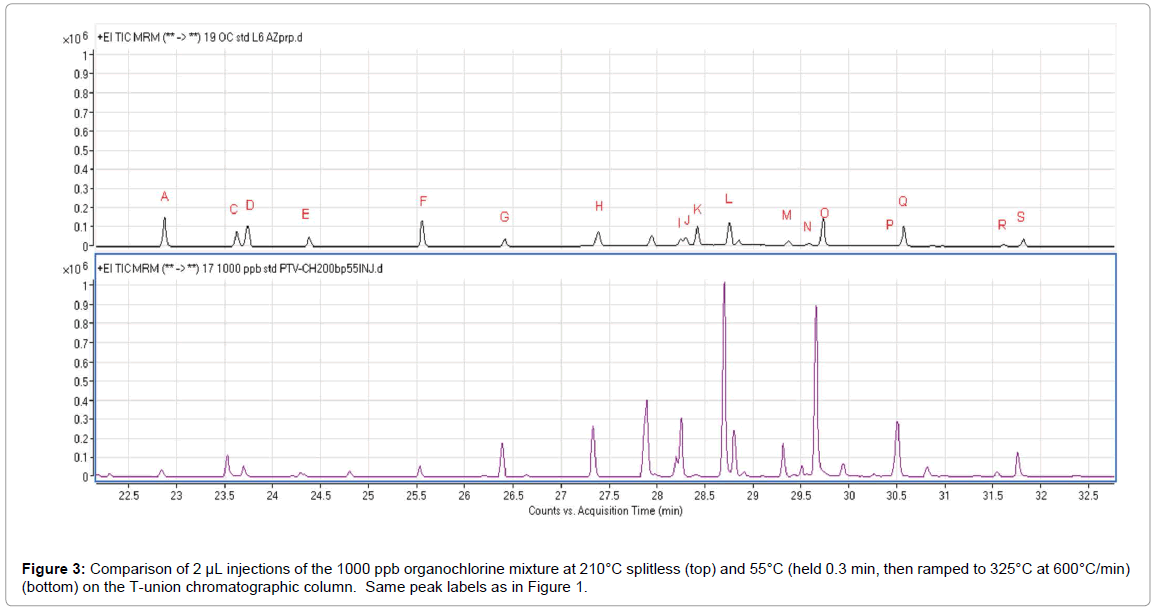Click the 23 tick on the time axis
The width and height of the screenshot is (1156, 611).
tap(176, 495)
